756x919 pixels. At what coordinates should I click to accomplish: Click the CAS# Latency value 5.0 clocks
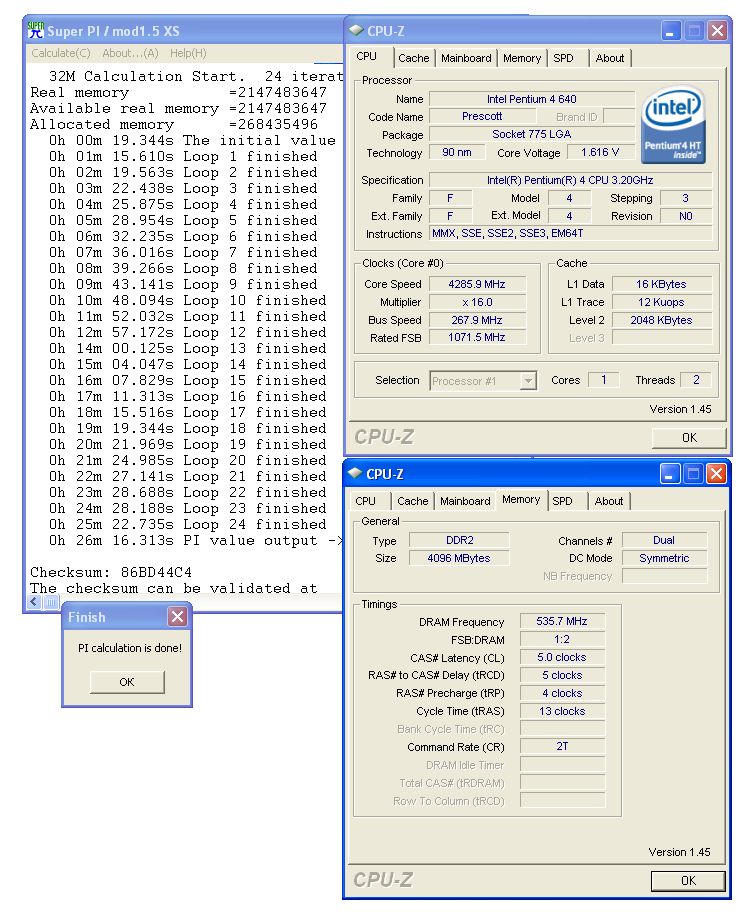point(562,658)
